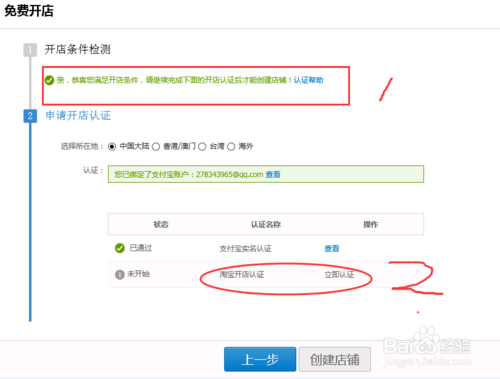Click the bound Alipay account email text
The width and height of the screenshot is (500, 379).
229,174
